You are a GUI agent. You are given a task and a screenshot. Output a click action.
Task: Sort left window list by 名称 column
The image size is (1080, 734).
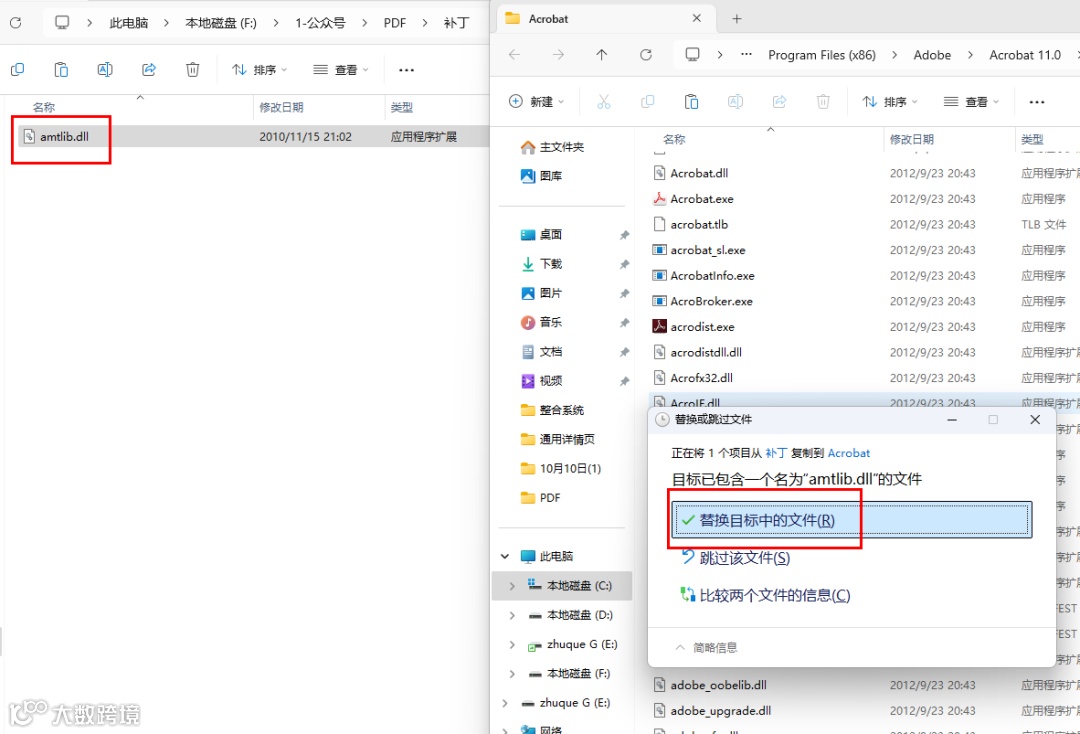coord(43,107)
